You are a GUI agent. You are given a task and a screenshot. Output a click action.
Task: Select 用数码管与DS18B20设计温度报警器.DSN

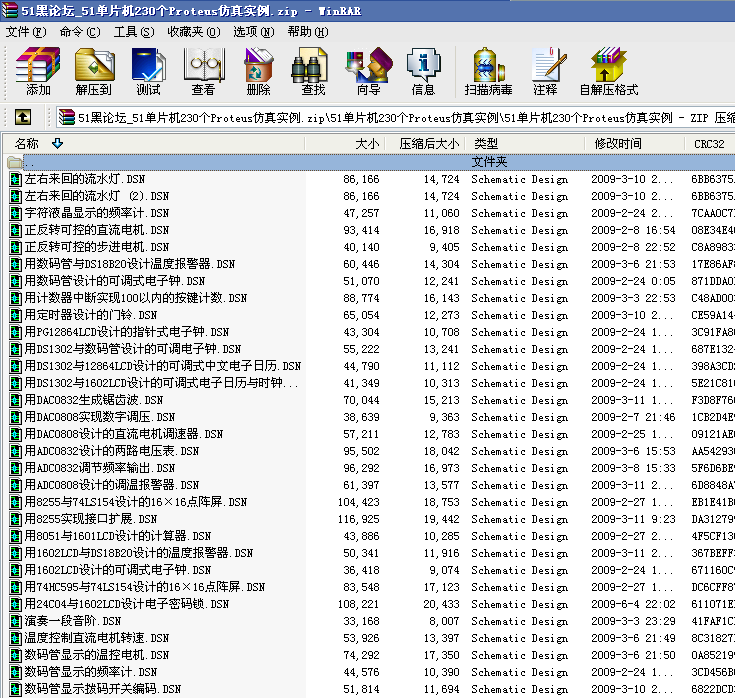pos(130,264)
